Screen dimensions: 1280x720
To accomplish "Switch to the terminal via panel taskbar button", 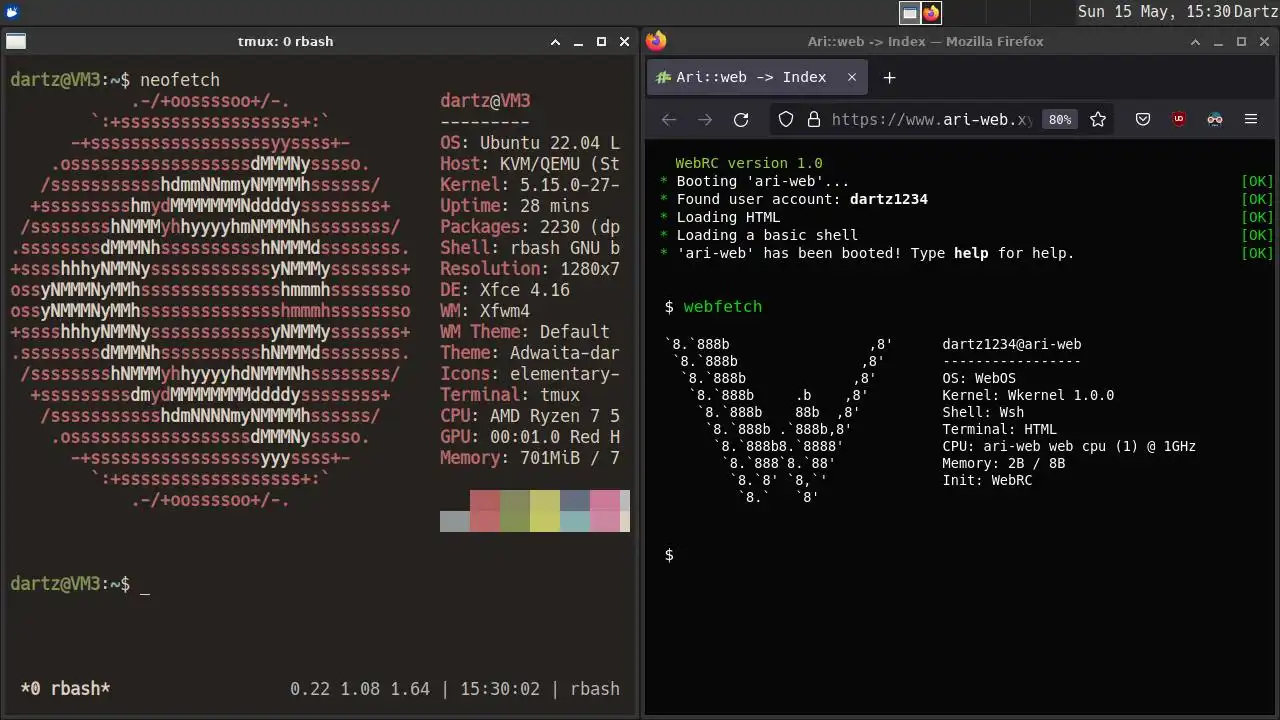I will [909, 12].
